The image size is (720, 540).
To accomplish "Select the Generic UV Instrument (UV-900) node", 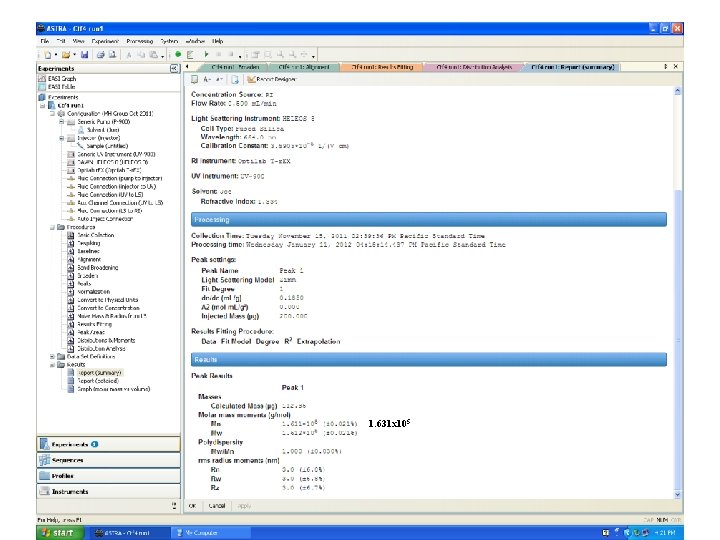I will click(x=112, y=154).
